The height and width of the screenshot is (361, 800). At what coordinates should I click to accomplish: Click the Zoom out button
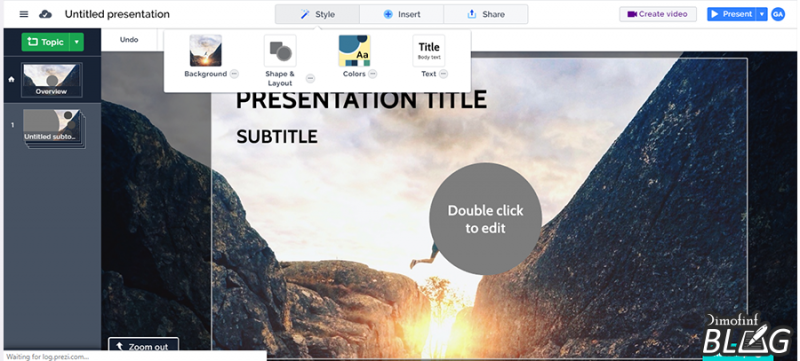(143, 345)
